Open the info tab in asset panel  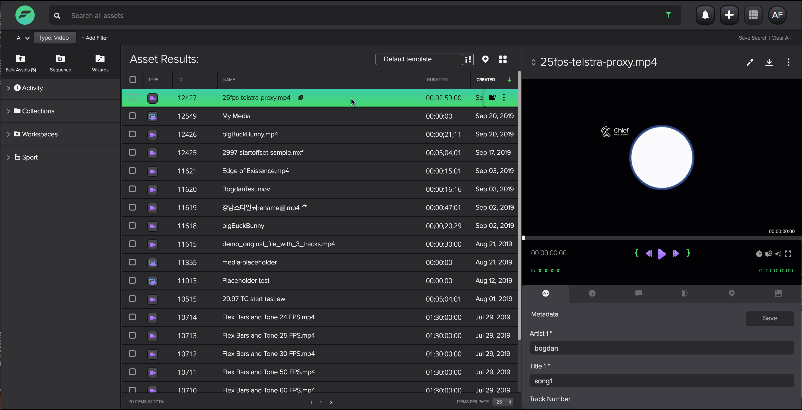tap(592, 293)
